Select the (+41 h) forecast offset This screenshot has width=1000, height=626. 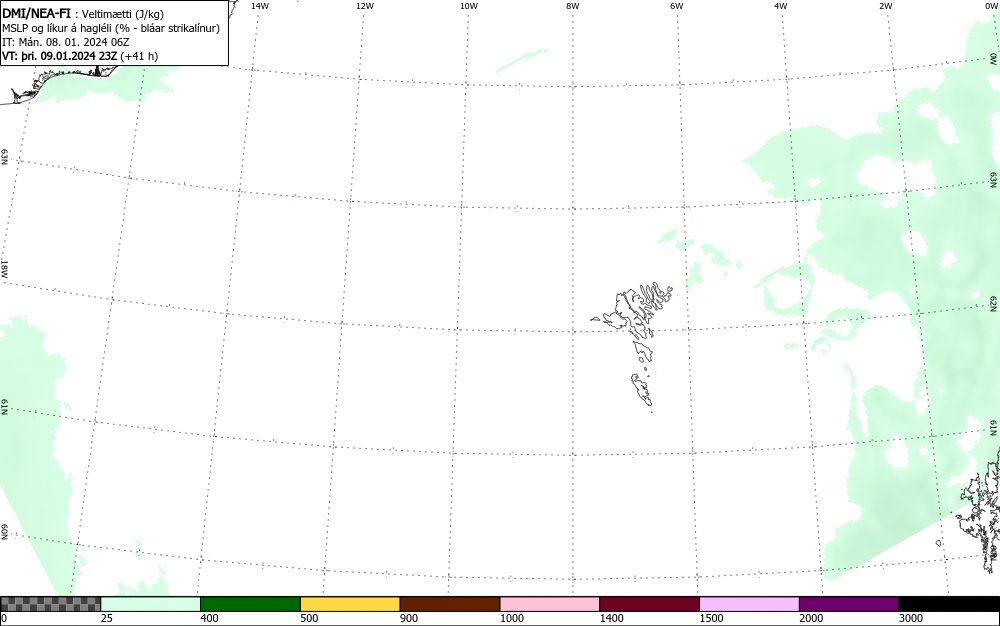pos(139,56)
